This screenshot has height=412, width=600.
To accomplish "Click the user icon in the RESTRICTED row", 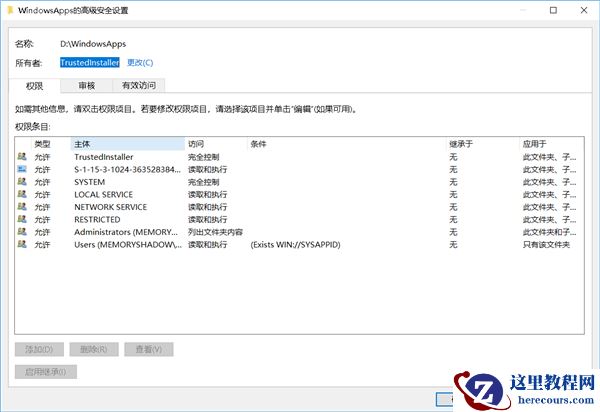I will (22, 219).
